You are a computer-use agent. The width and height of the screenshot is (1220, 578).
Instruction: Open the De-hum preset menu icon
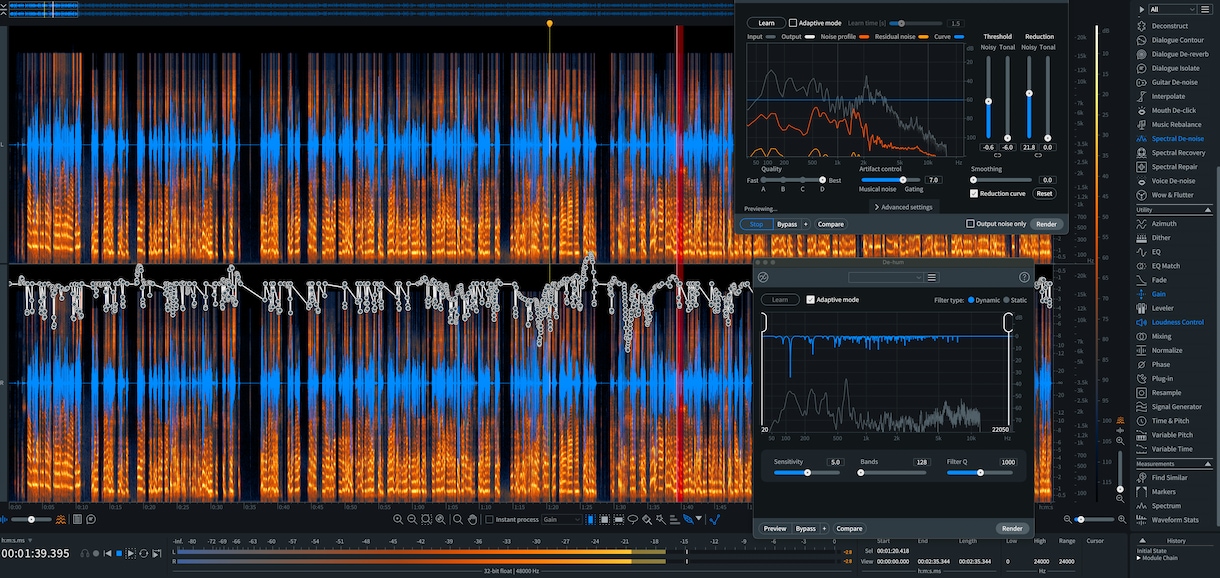(932, 277)
